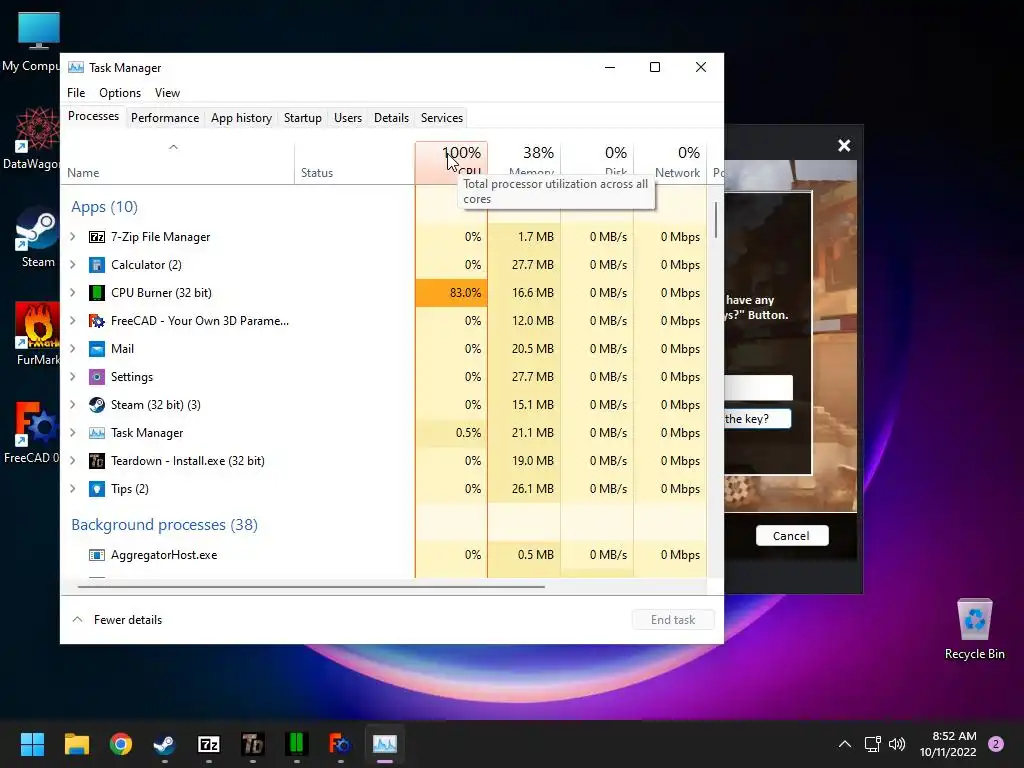1024x768 pixels.
Task: Expand the 7-Zip File Manager process group
Action: [x=73, y=237]
